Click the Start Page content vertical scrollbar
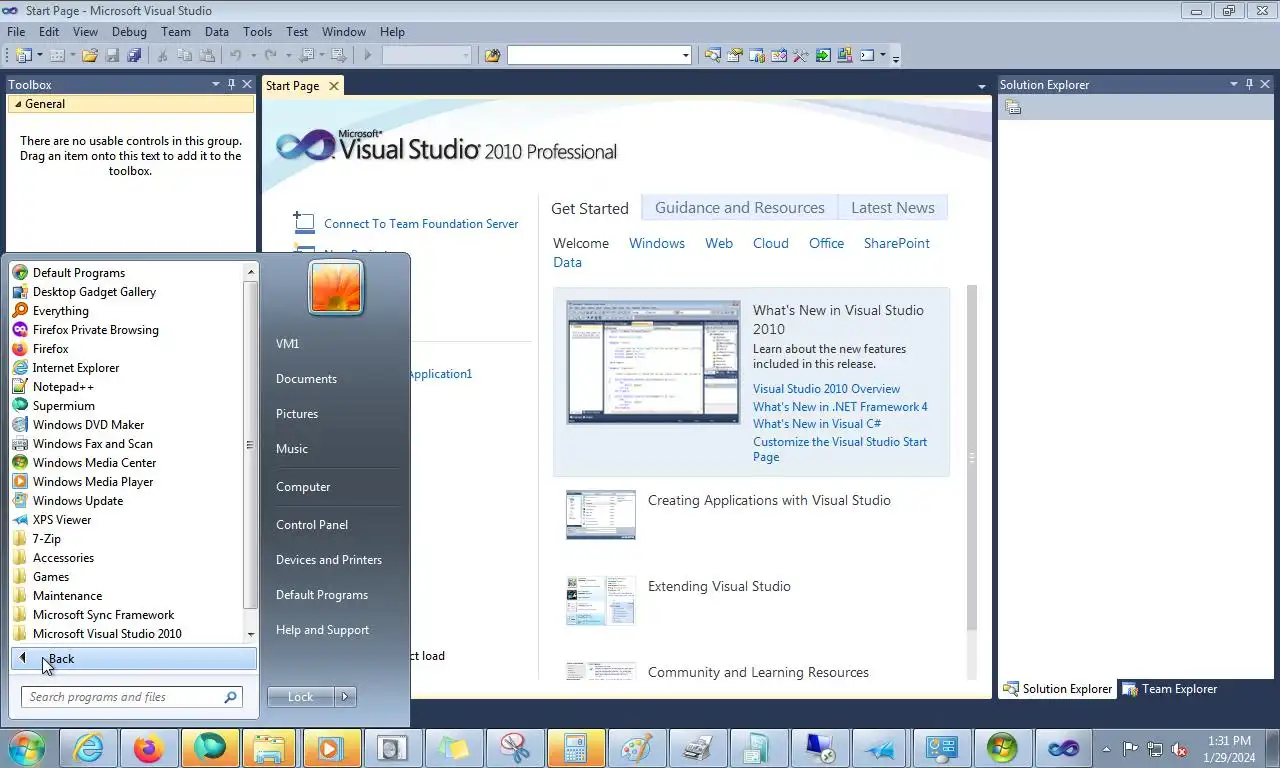The height and width of the screenshot is (768, 1280). pos(972,457)
